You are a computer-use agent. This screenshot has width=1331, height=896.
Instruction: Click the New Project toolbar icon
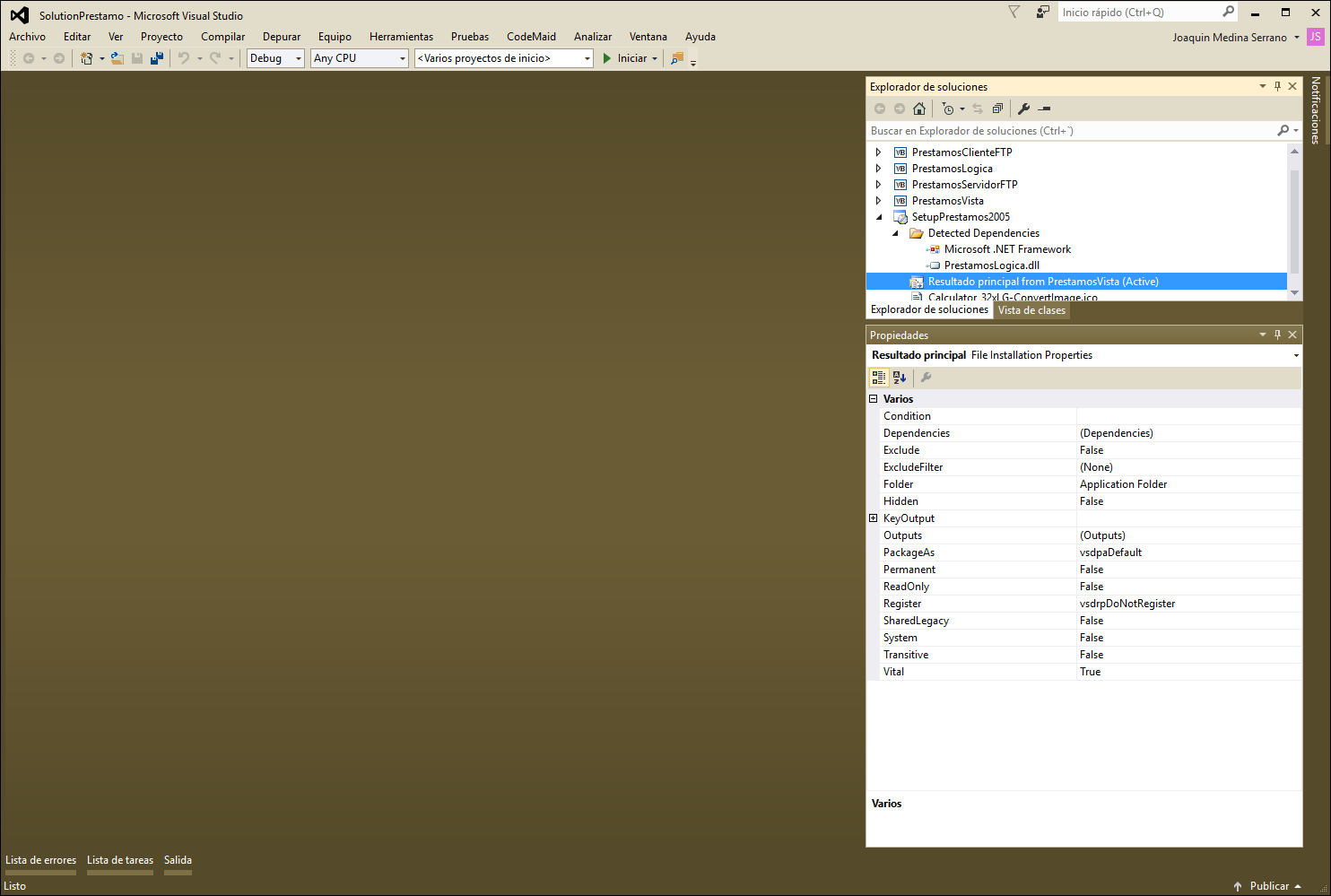coord(87,58)
